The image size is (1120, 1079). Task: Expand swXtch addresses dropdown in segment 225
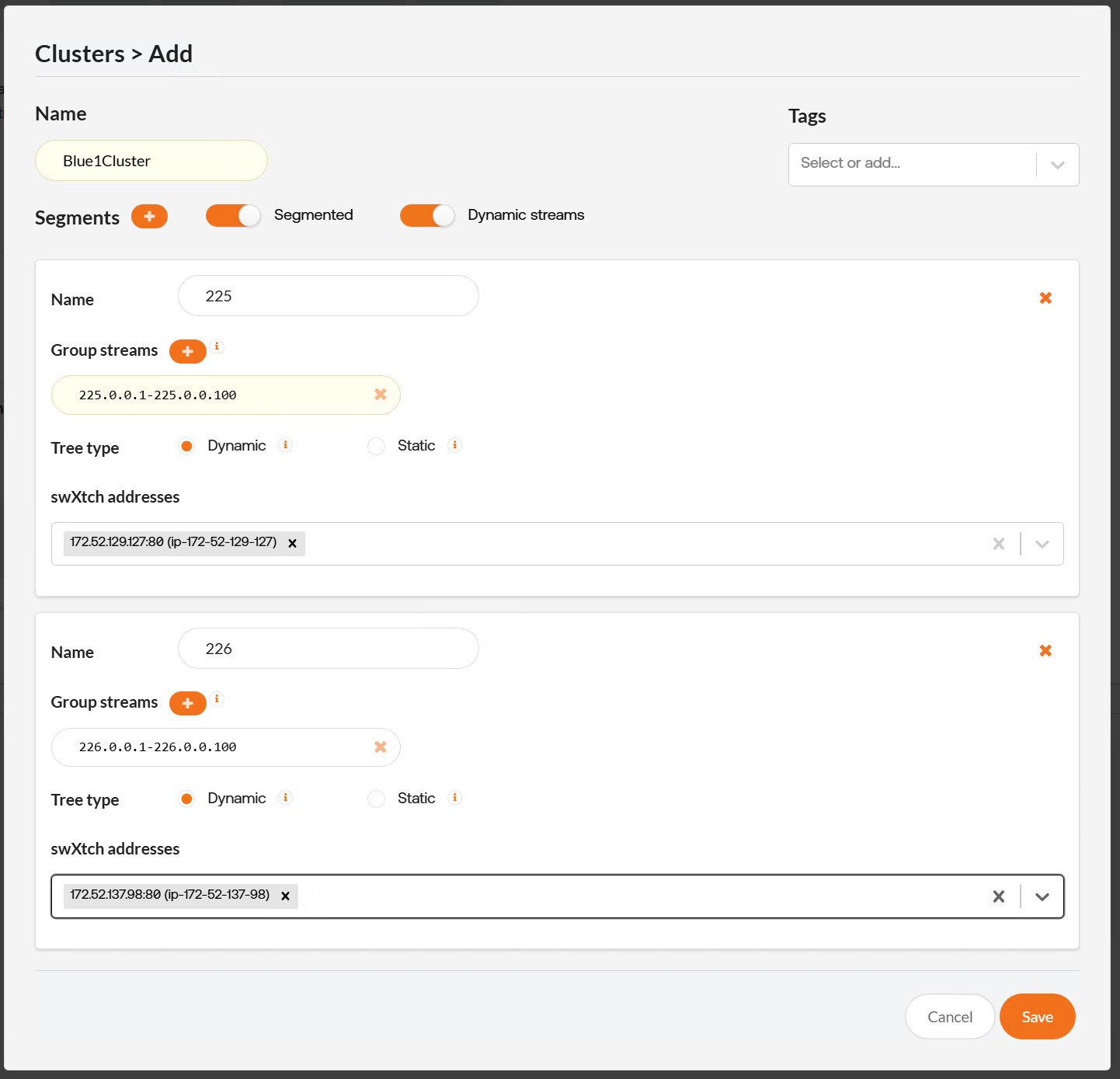1042,544
